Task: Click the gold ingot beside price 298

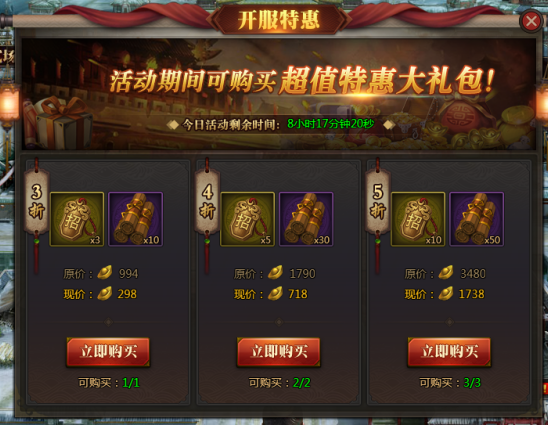Action: click(x=105, y=294)
